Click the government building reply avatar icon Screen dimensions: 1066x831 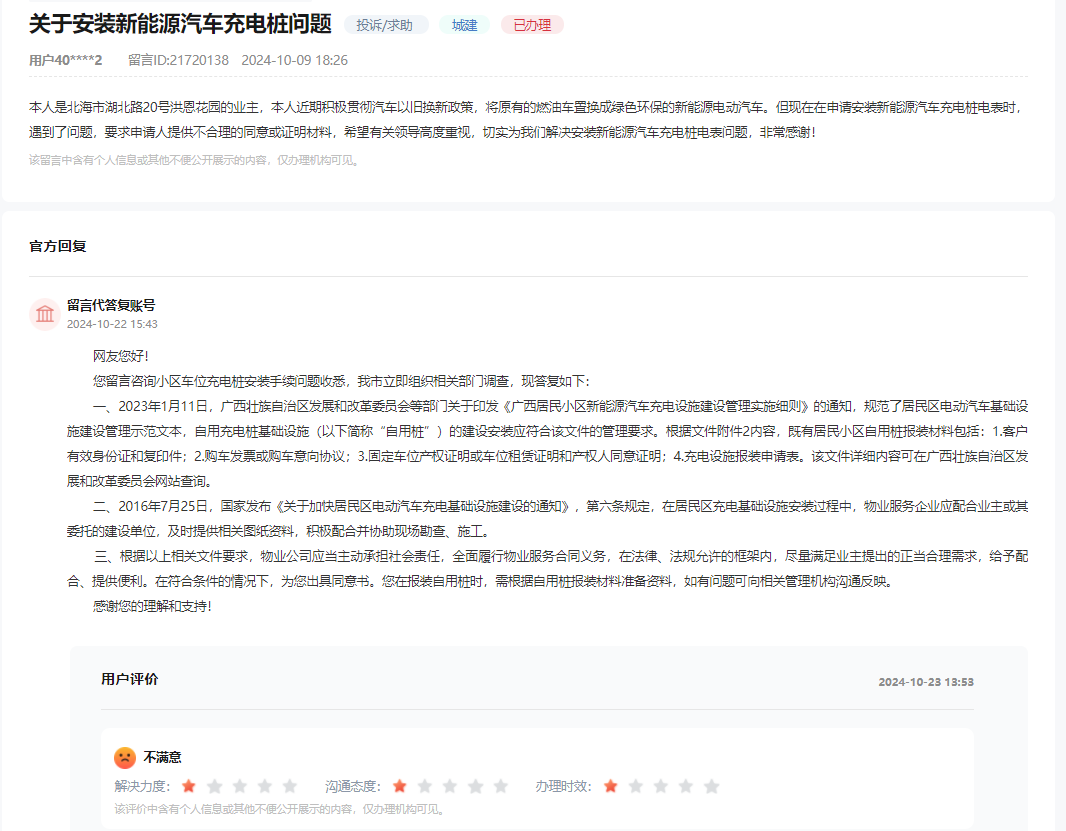pyautogui.click(x=44, y=313)
